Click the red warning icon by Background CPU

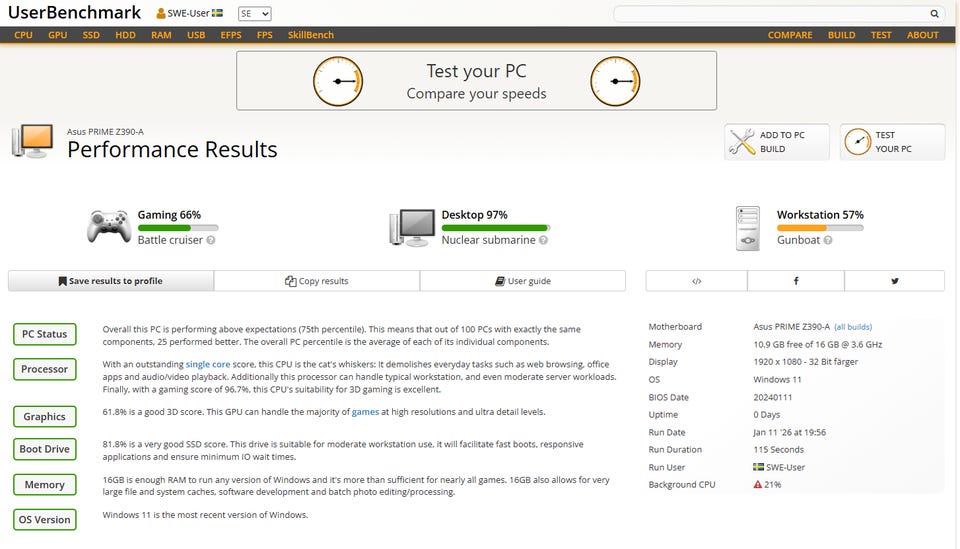[757, 484]
